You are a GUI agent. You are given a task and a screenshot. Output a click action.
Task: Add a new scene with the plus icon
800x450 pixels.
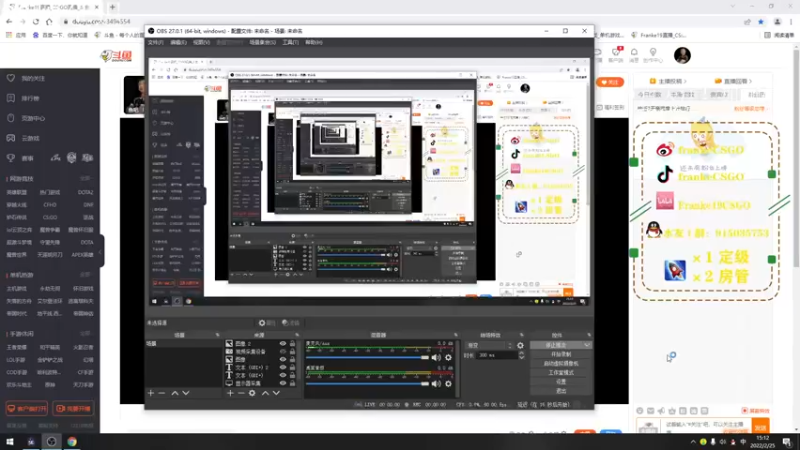(151, 393)
